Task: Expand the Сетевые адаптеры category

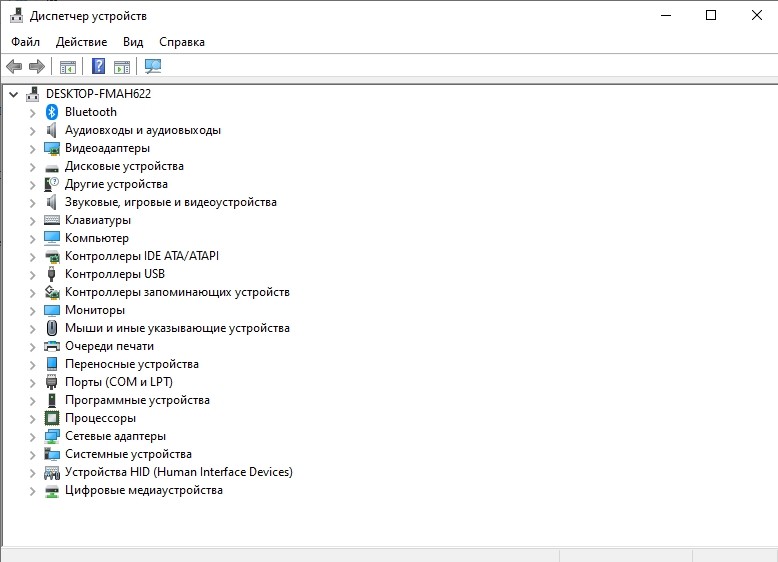Action: pos(32,437)
